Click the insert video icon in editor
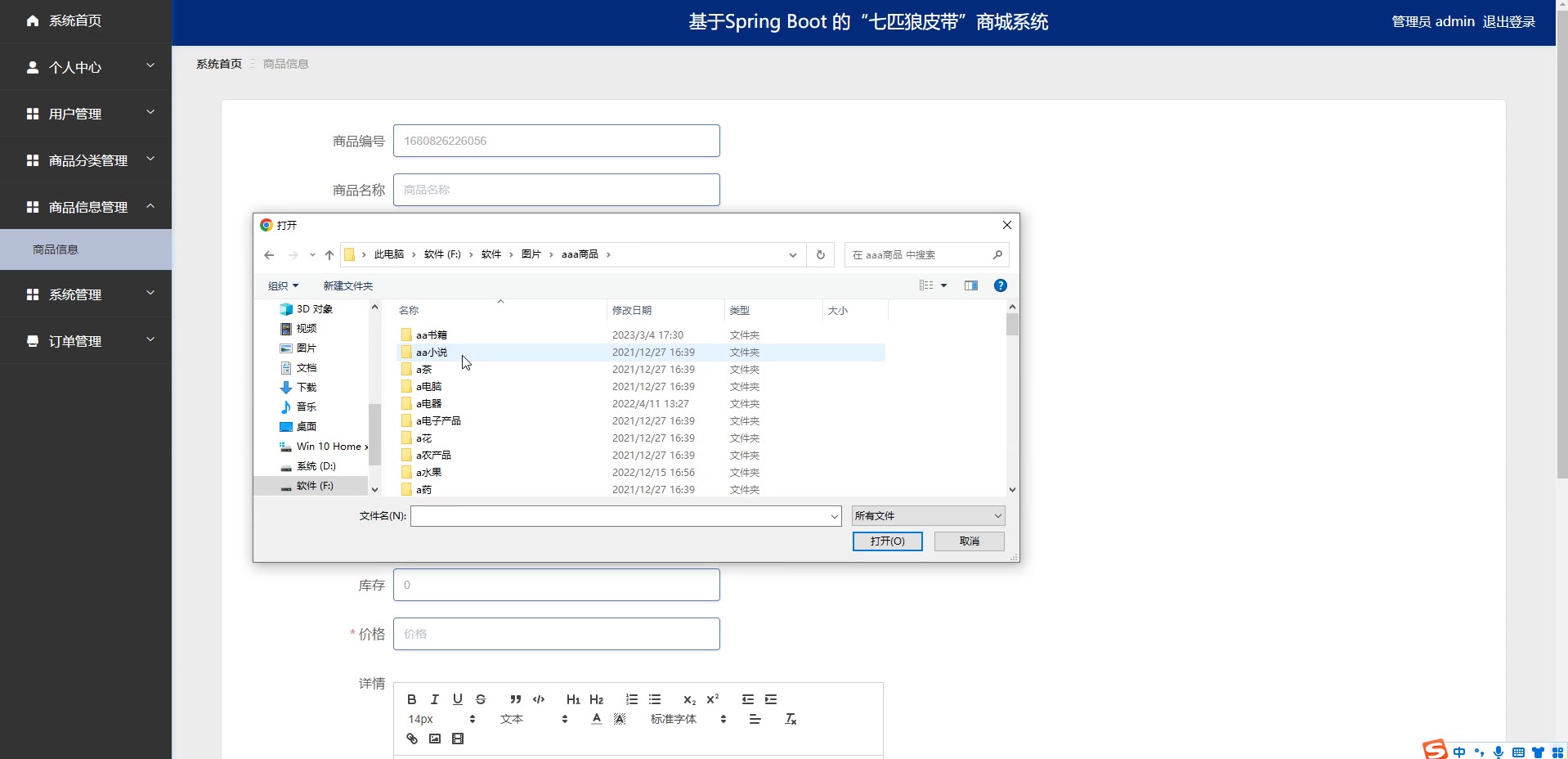1568x759 pixels. coord(458,739)
